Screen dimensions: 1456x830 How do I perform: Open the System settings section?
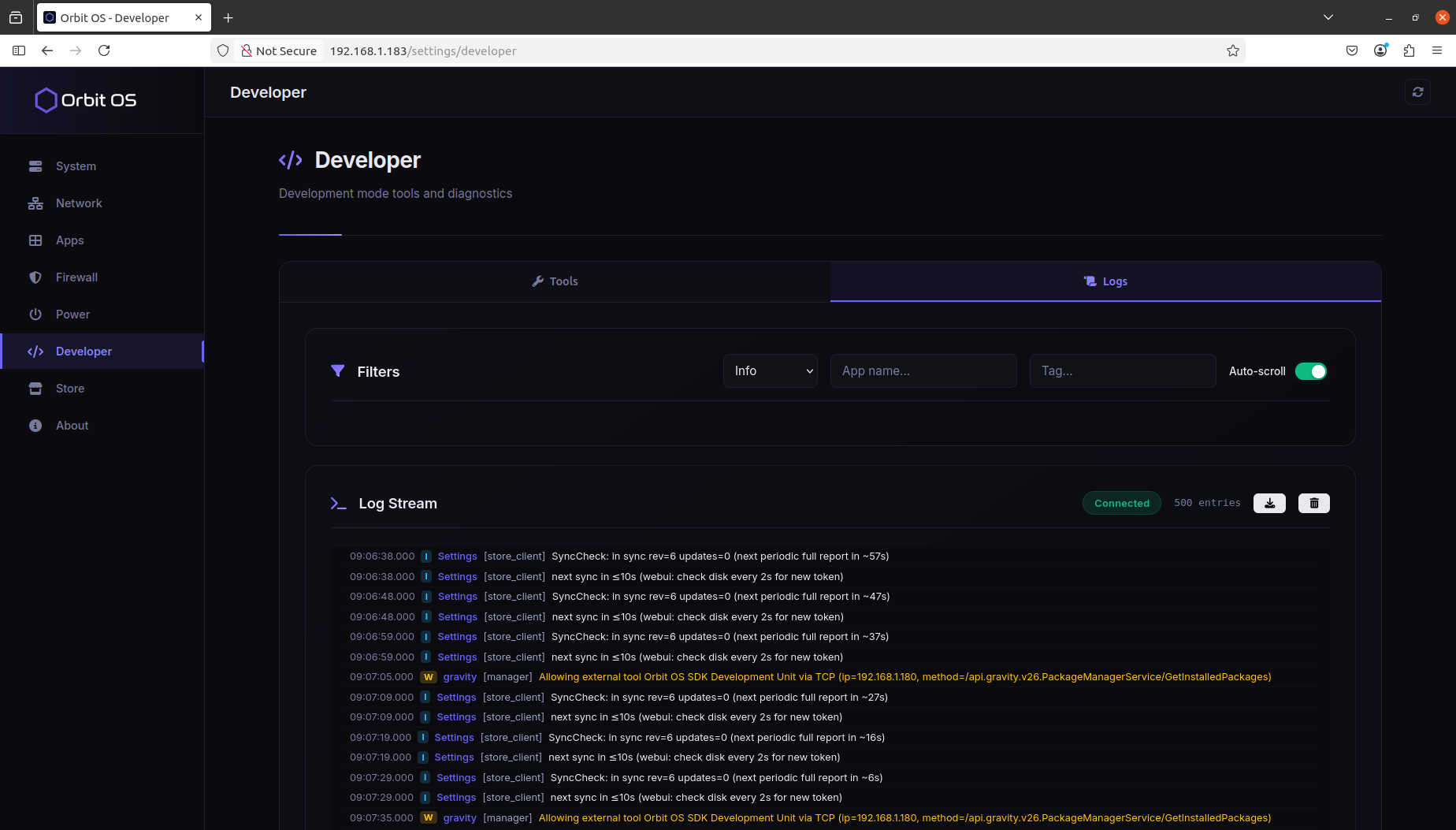[x=76, y=166]
